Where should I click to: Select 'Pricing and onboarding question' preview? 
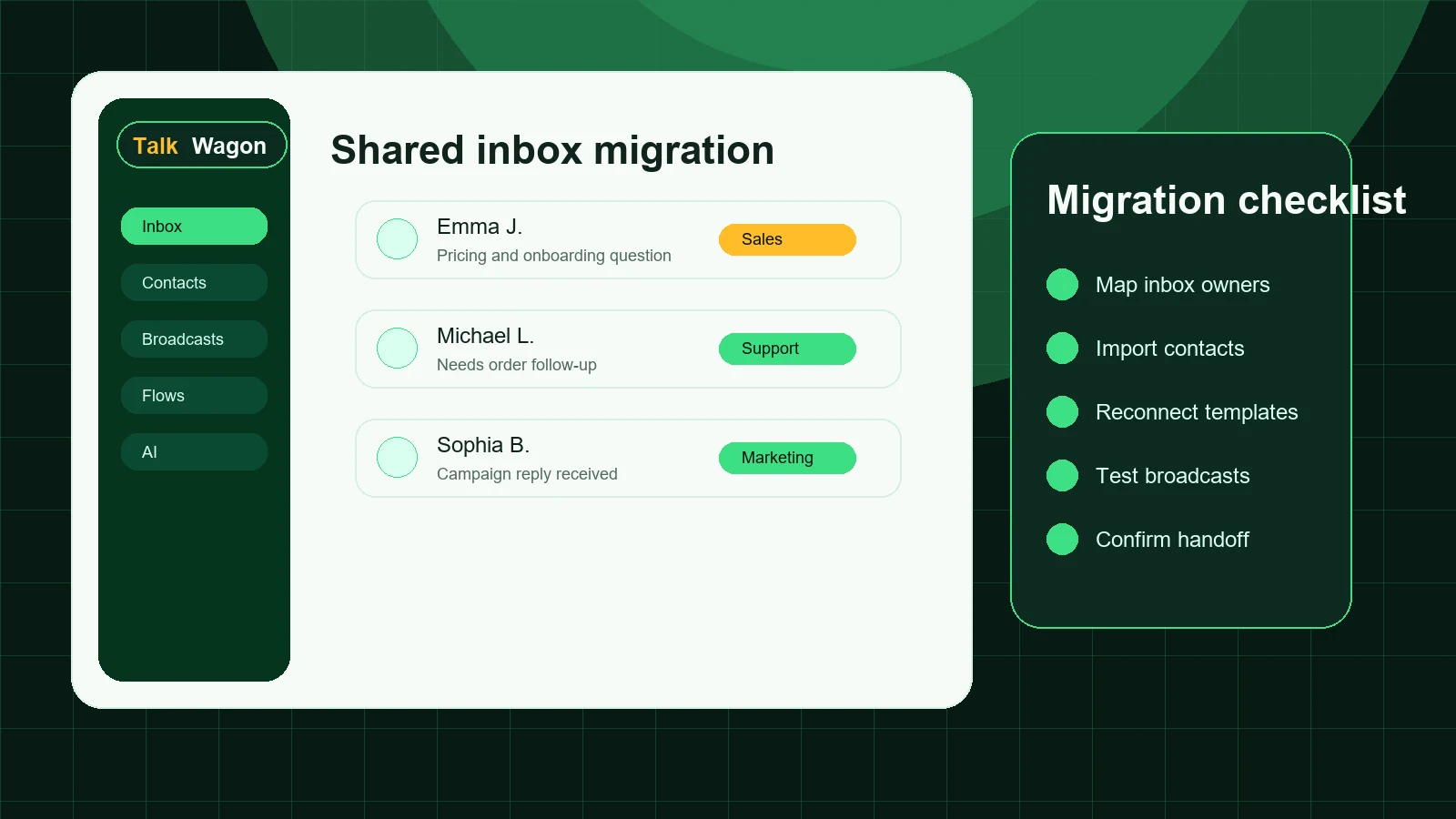click(554, 256)
